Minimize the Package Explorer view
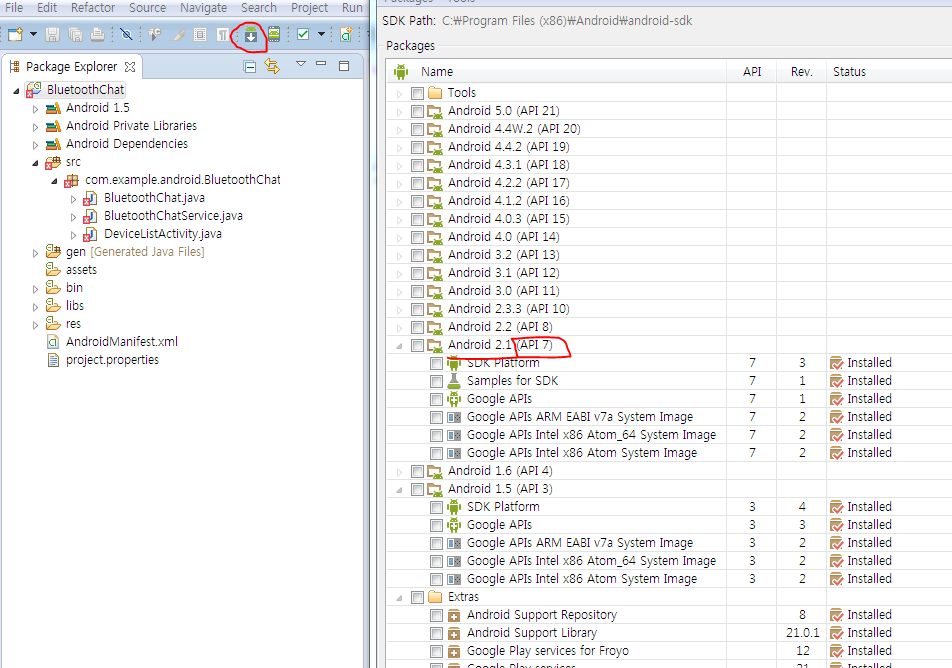 [321, 64]
